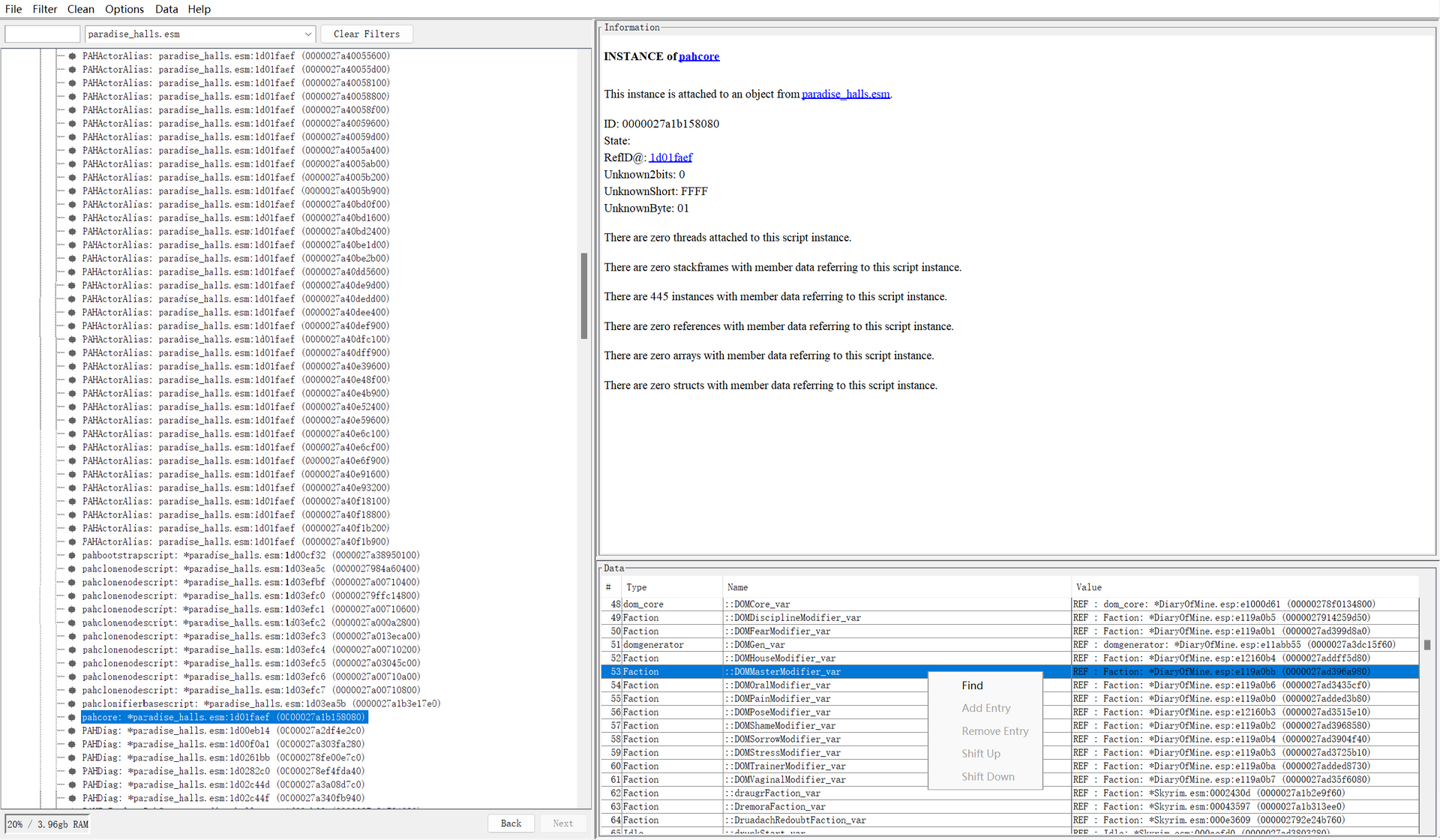Select PAHActorAlias 0000027a40f1b900 node
This screenshot has width=1440, height=840.
[x=236, y=541]
